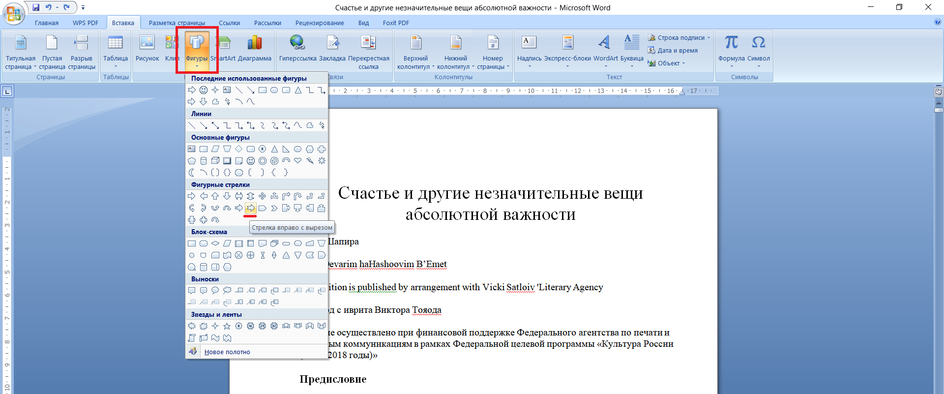Insert a Разрыв страницы

click(81, 52)
